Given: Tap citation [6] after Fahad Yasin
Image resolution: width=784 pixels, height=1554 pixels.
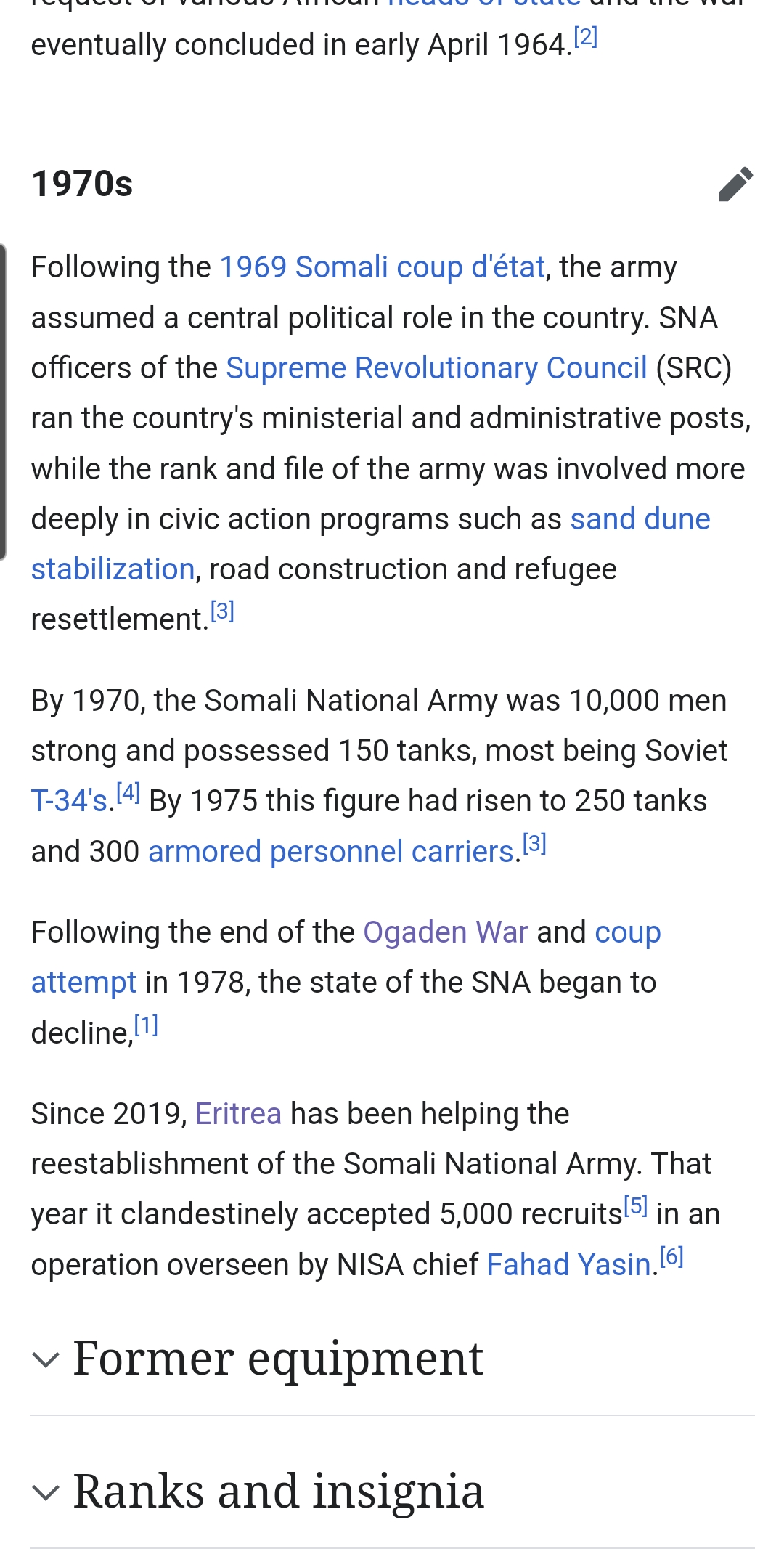Looking at the screenshot, I should click(x=671, y=1256).
